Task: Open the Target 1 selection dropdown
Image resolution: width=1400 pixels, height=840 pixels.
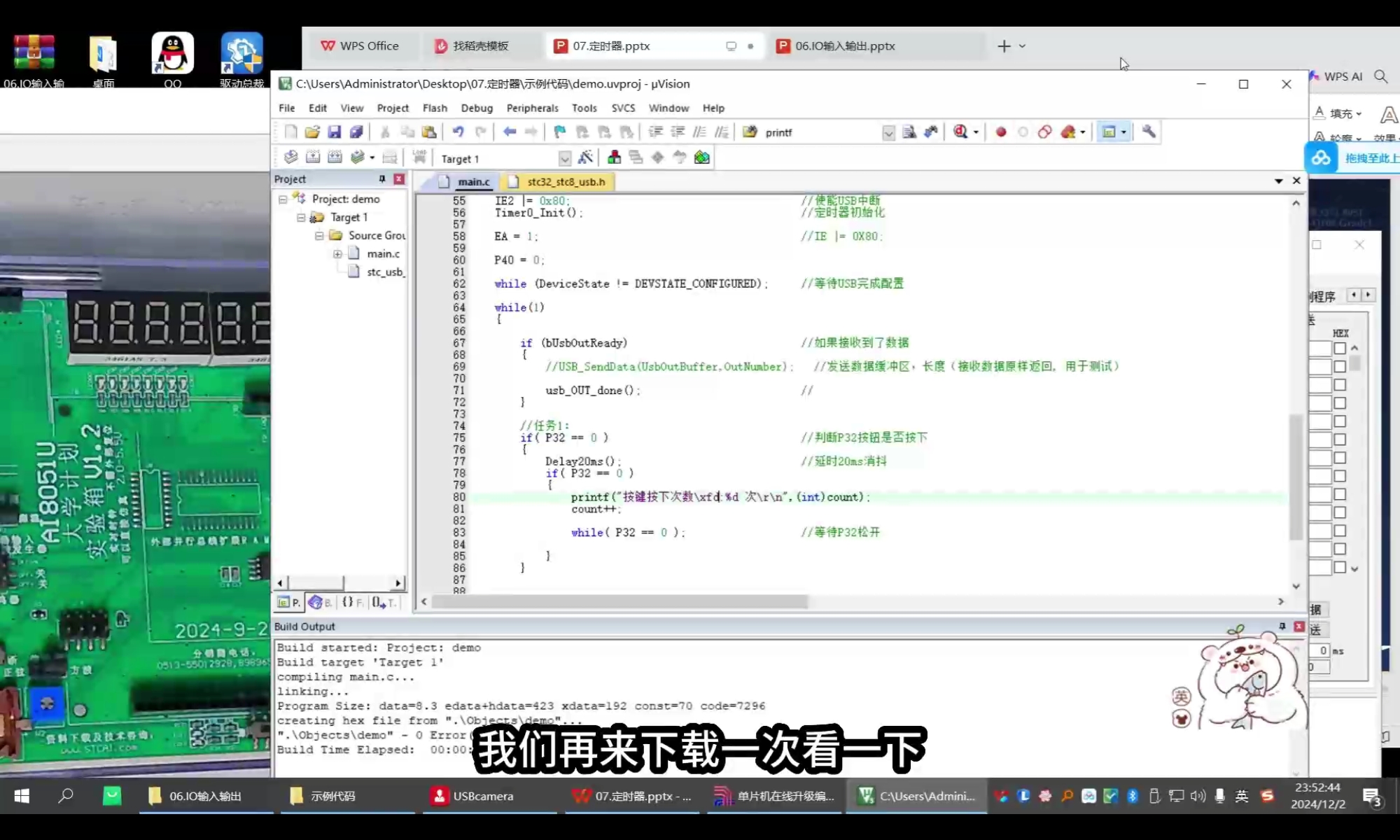Action: point(565,159)
